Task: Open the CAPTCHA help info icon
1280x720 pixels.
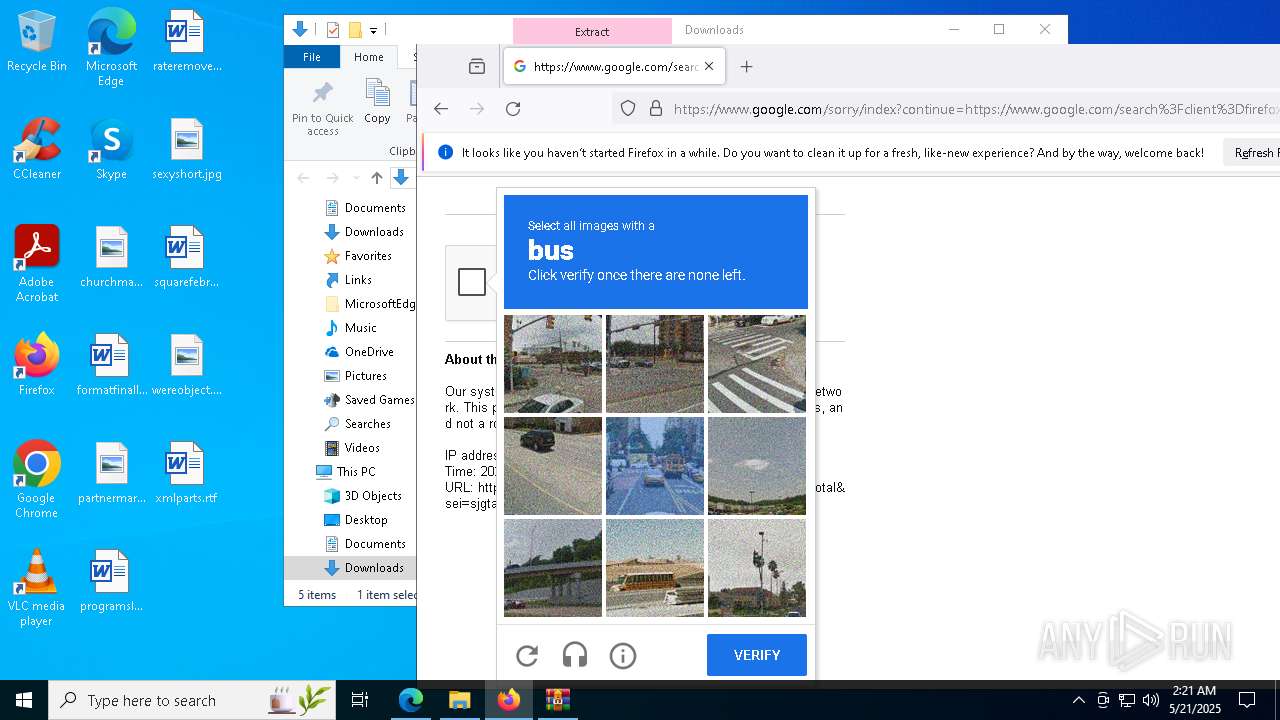Action: [623, 656]
